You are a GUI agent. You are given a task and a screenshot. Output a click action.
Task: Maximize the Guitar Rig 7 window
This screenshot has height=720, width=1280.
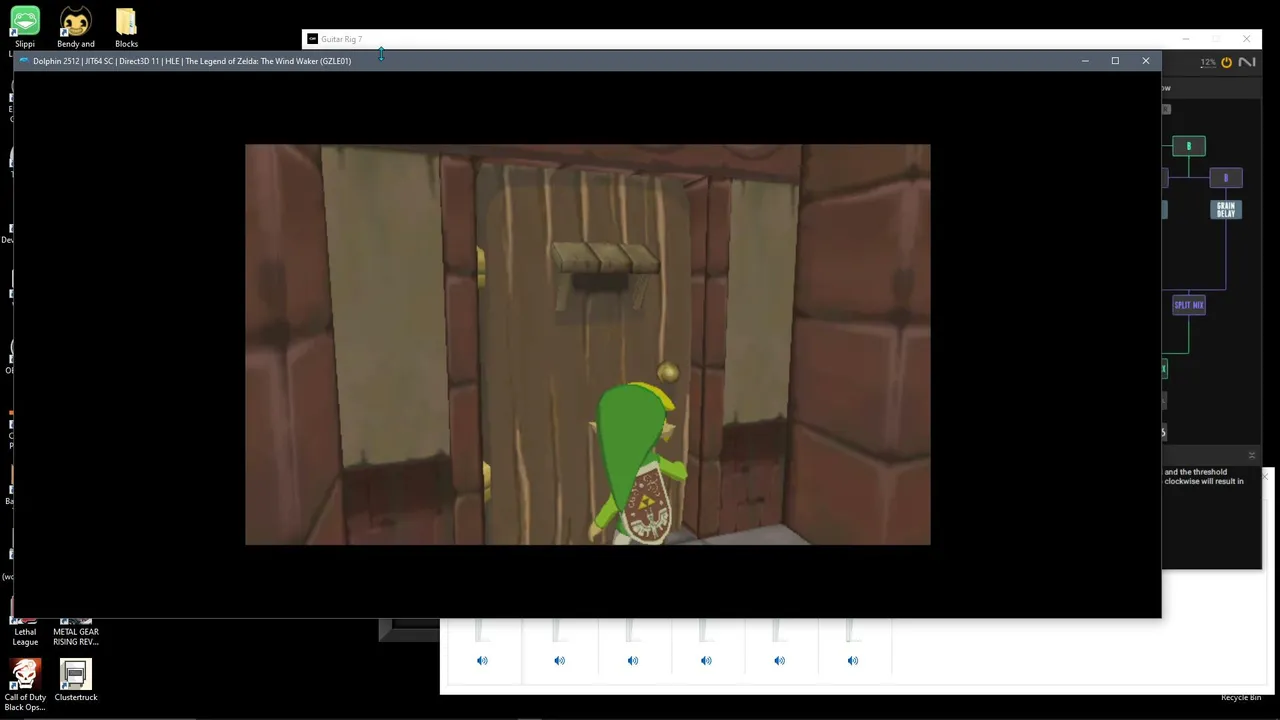[x=1216, y=39]
